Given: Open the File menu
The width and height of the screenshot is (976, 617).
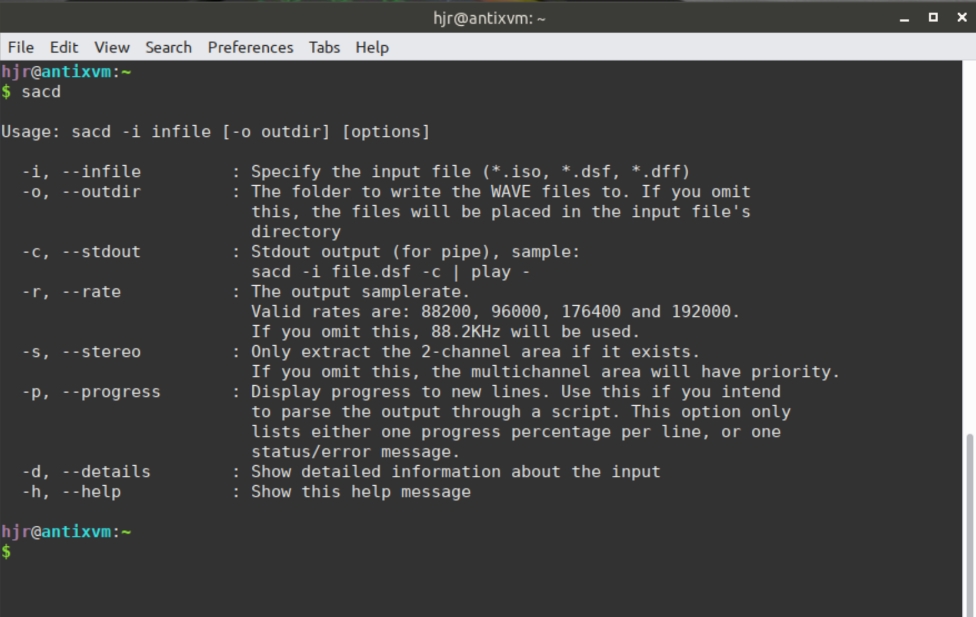Looking at the screenshot, I should [20, 47].
